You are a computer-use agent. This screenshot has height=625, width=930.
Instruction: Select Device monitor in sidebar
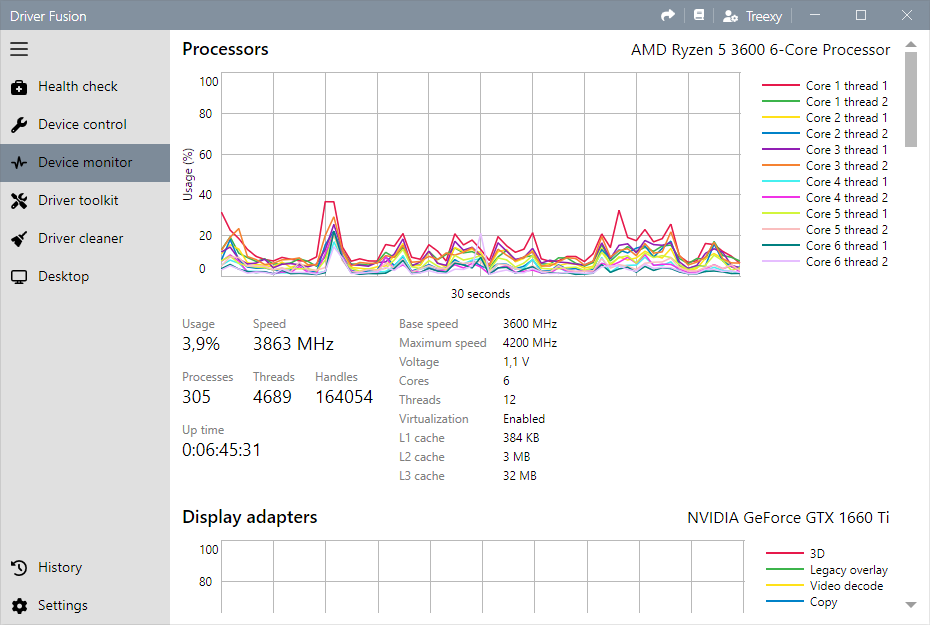click(85, 162)
